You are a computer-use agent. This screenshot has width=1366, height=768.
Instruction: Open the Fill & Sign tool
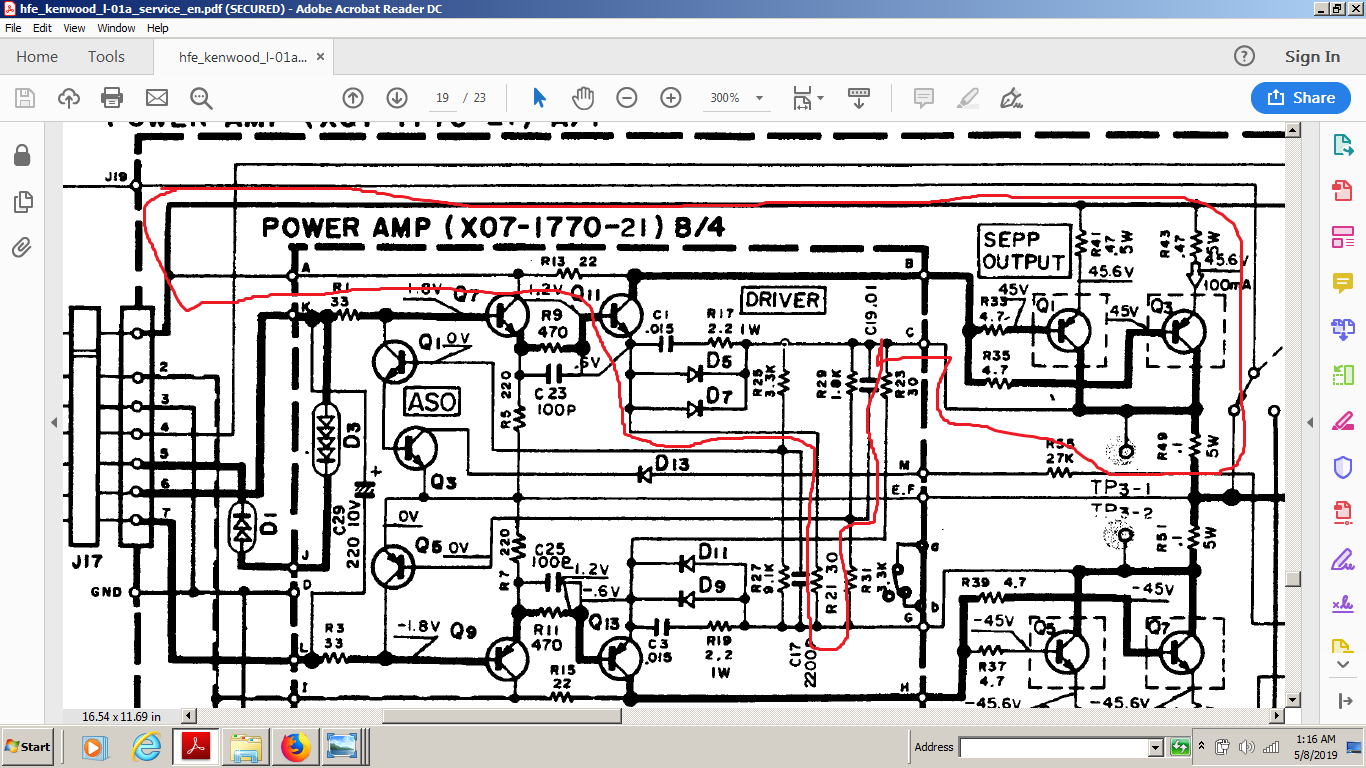click(1342, 559)
